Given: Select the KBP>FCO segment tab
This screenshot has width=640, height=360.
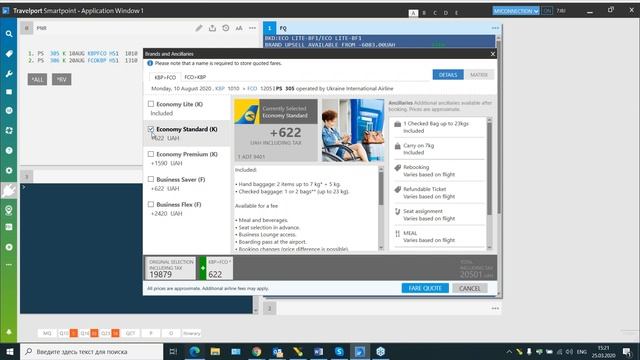Looking at the screenshot, I should click(x=165, y=77).
